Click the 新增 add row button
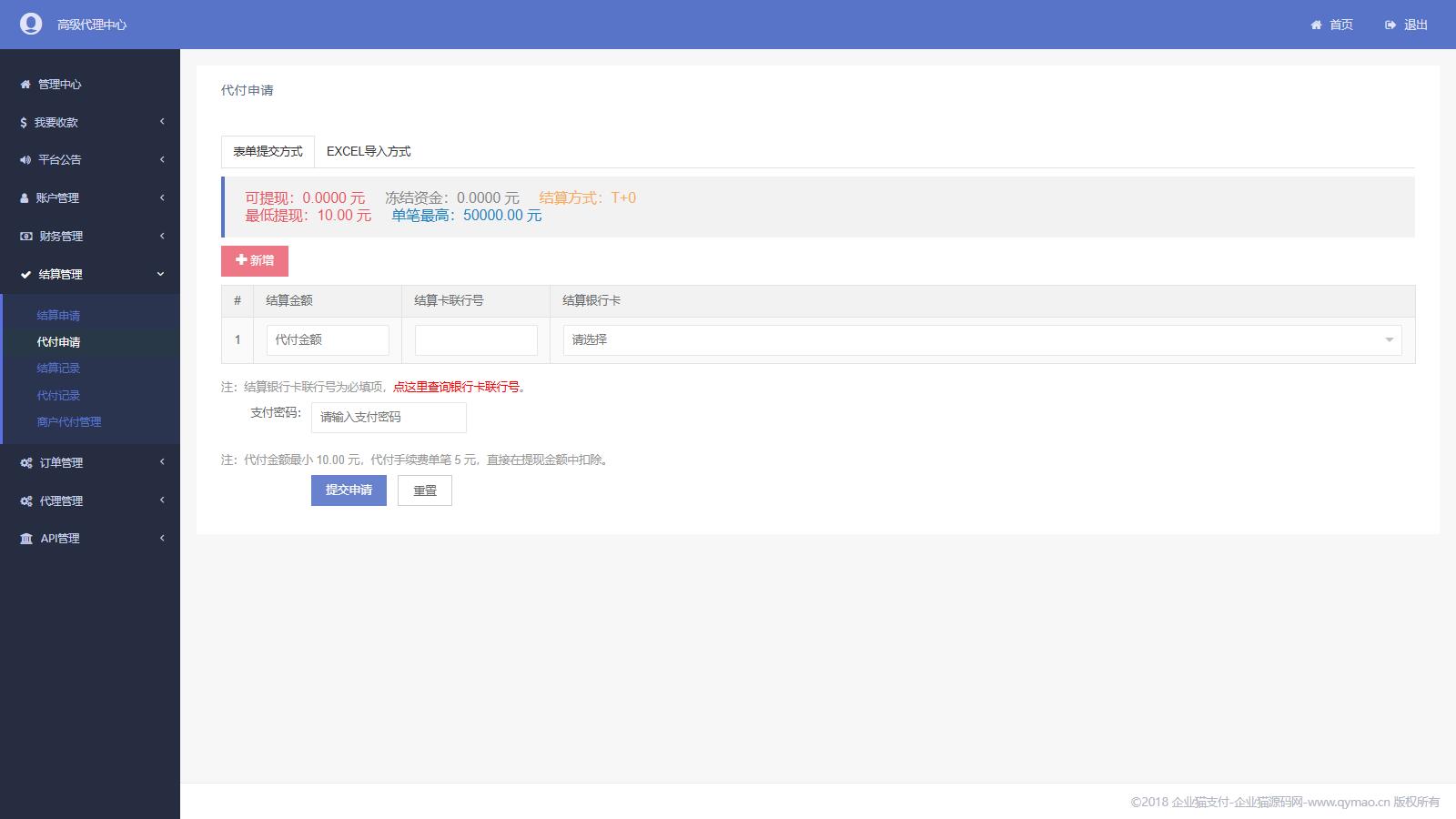The image size is (1456, 819). click(254, 260)
